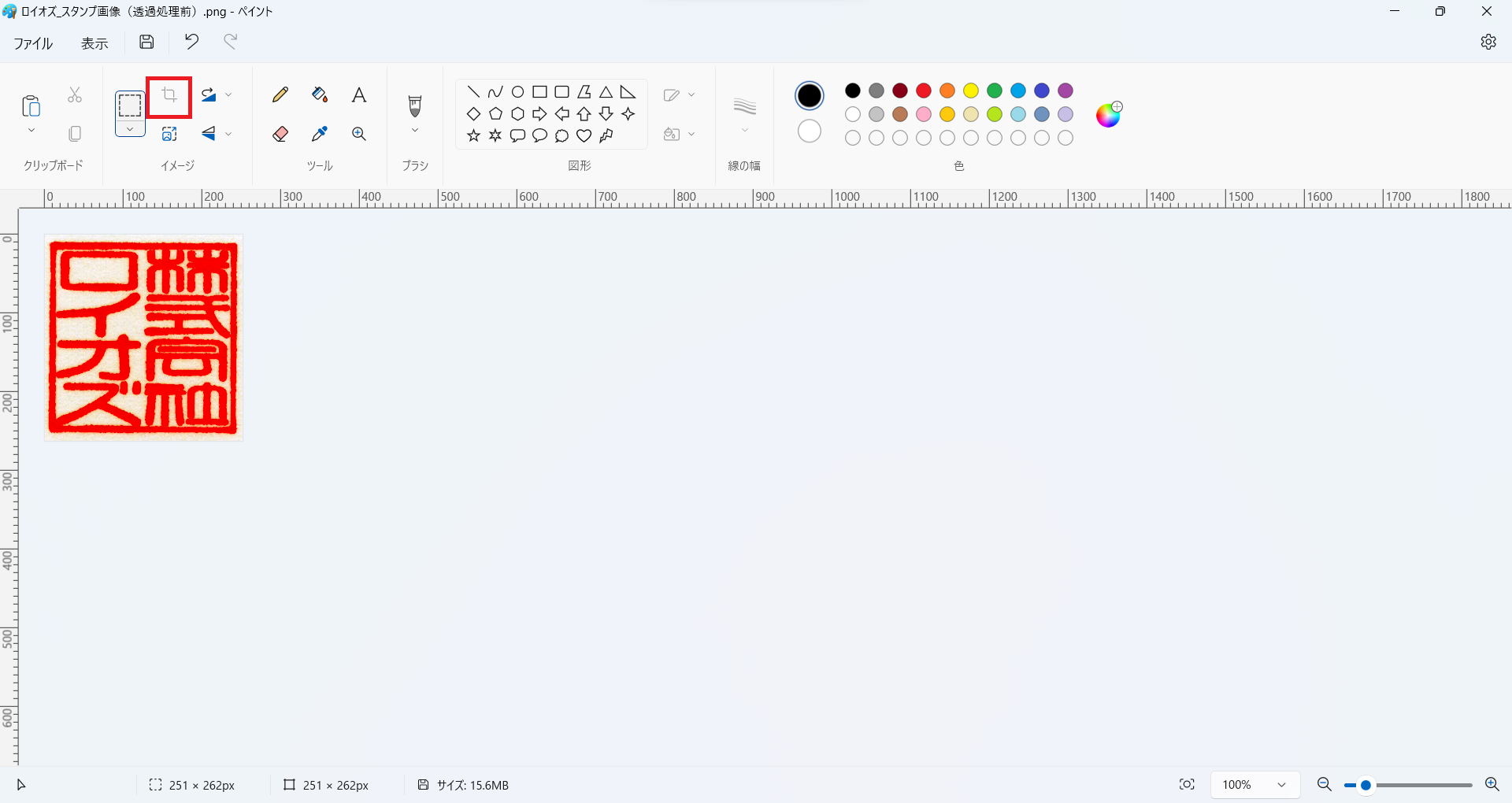Select the Magnifier tool
Image resolution: width=1512 pixels, height=803 pixels.
pos(359,134)
